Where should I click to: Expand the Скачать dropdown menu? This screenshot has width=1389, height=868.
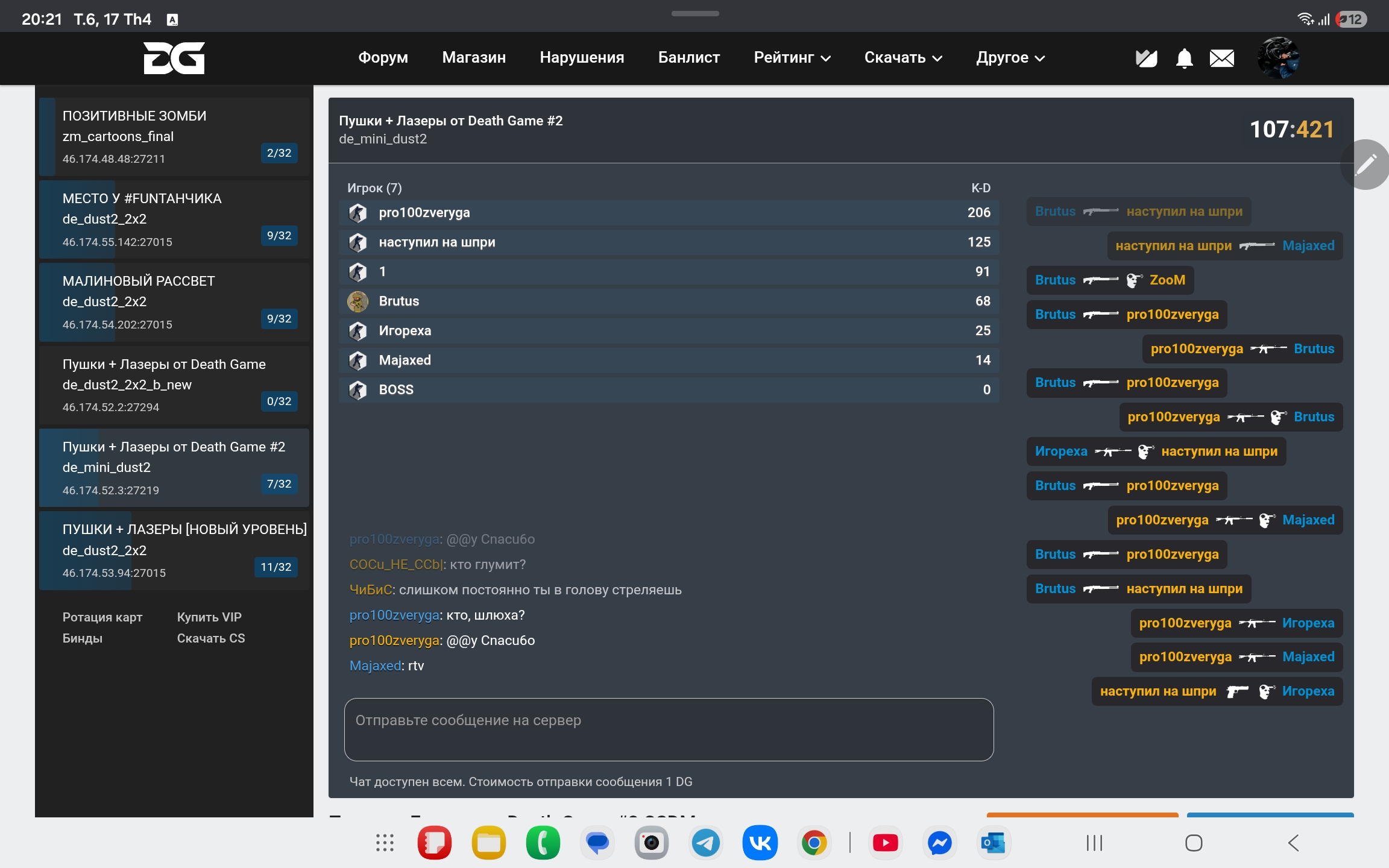902,58
